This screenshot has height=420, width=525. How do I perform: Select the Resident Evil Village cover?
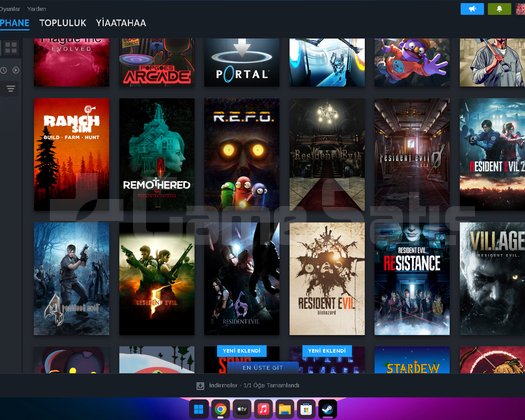pos(492,279)
